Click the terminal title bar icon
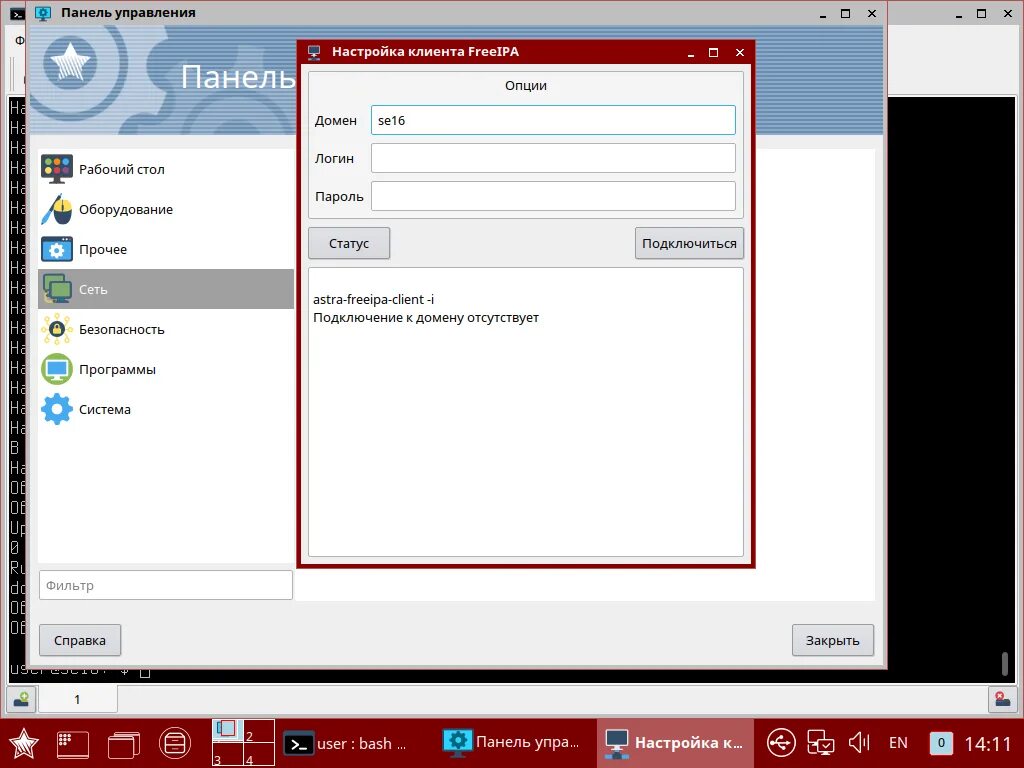This screenshot has height=768, width=1024. pyautogui.click(x=17, y=13)
